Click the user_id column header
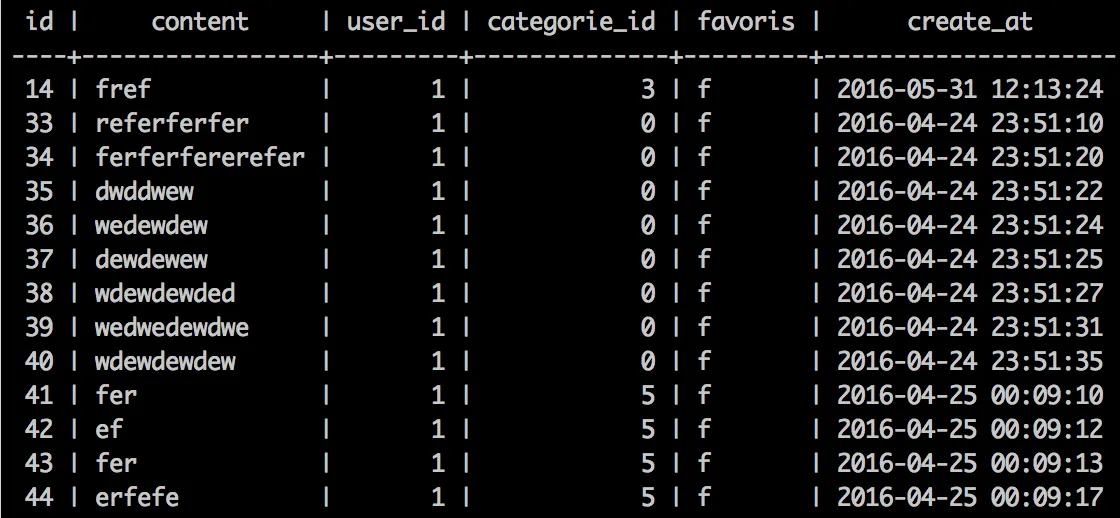The height and width of the screenshot is (518, 1120). pos(396,22)
